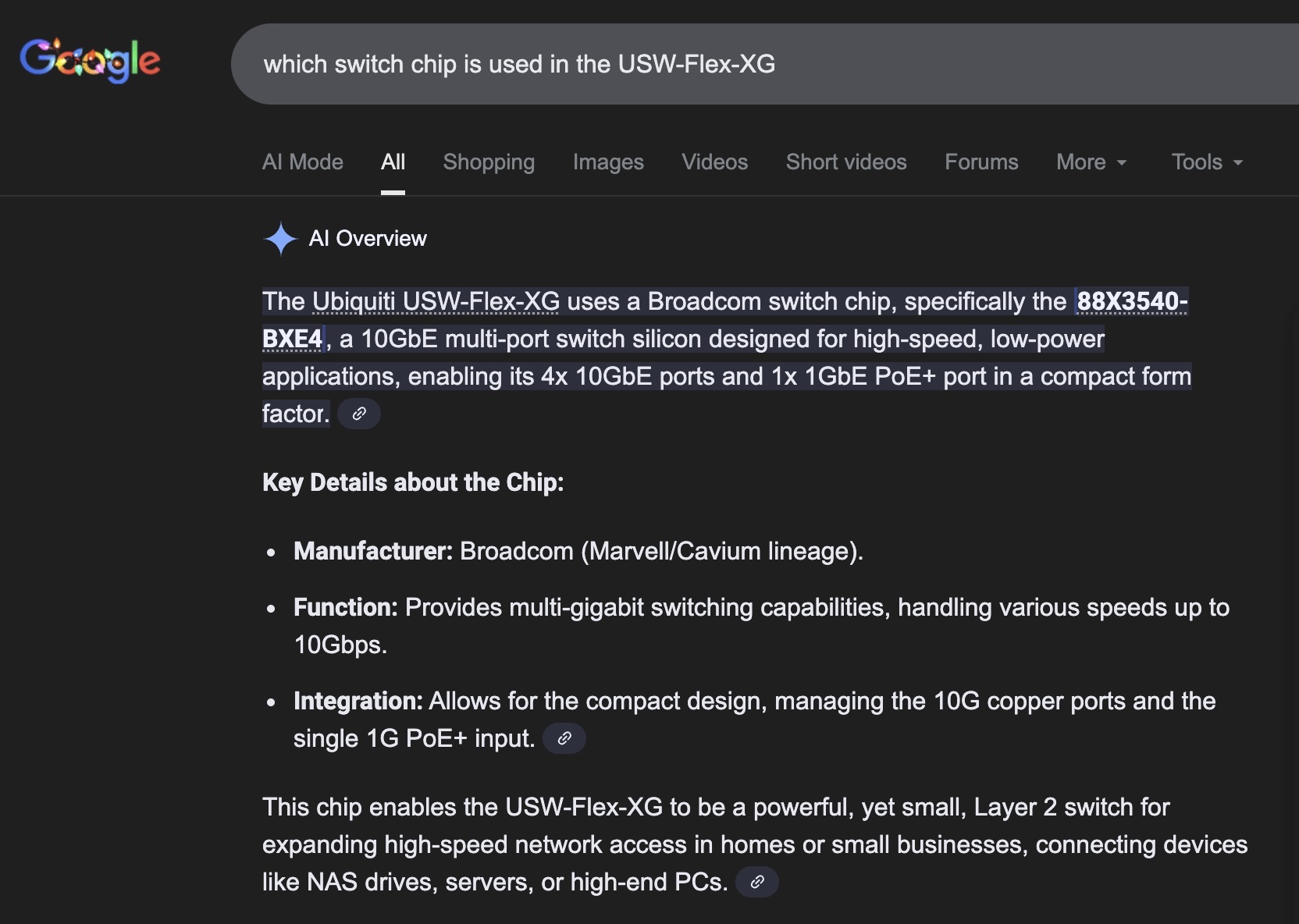Switch to AI Mode tab

303,162
